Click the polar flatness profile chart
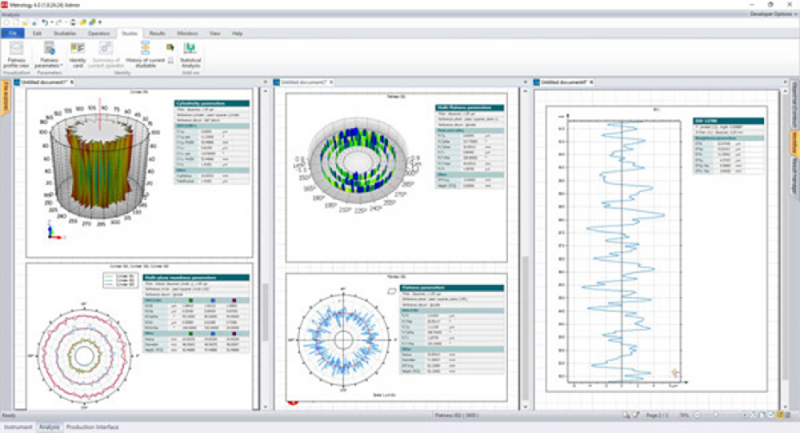 (342, 338)
